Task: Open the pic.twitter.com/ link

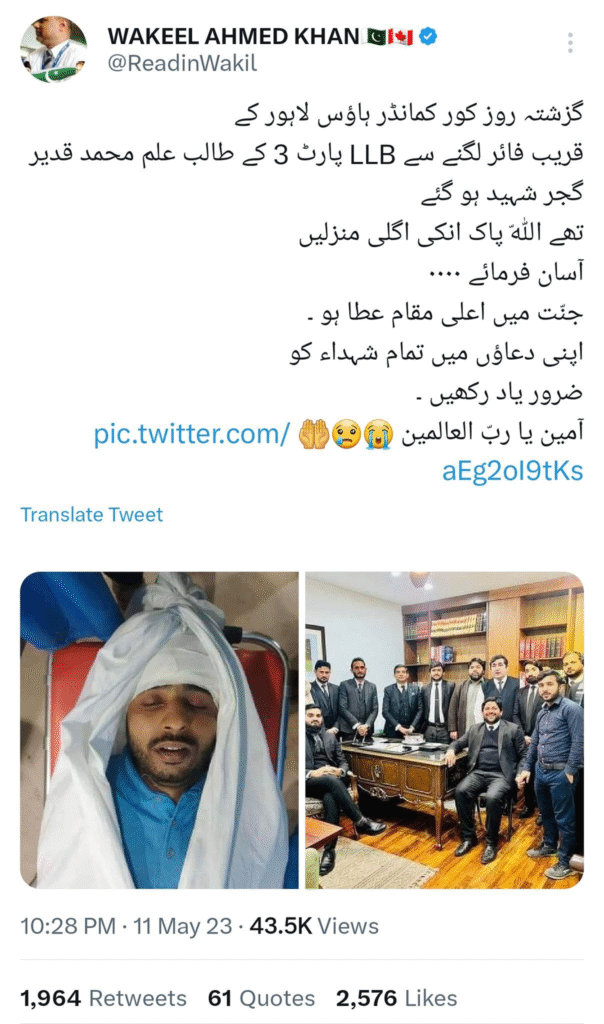Action: tap(191, 434)
